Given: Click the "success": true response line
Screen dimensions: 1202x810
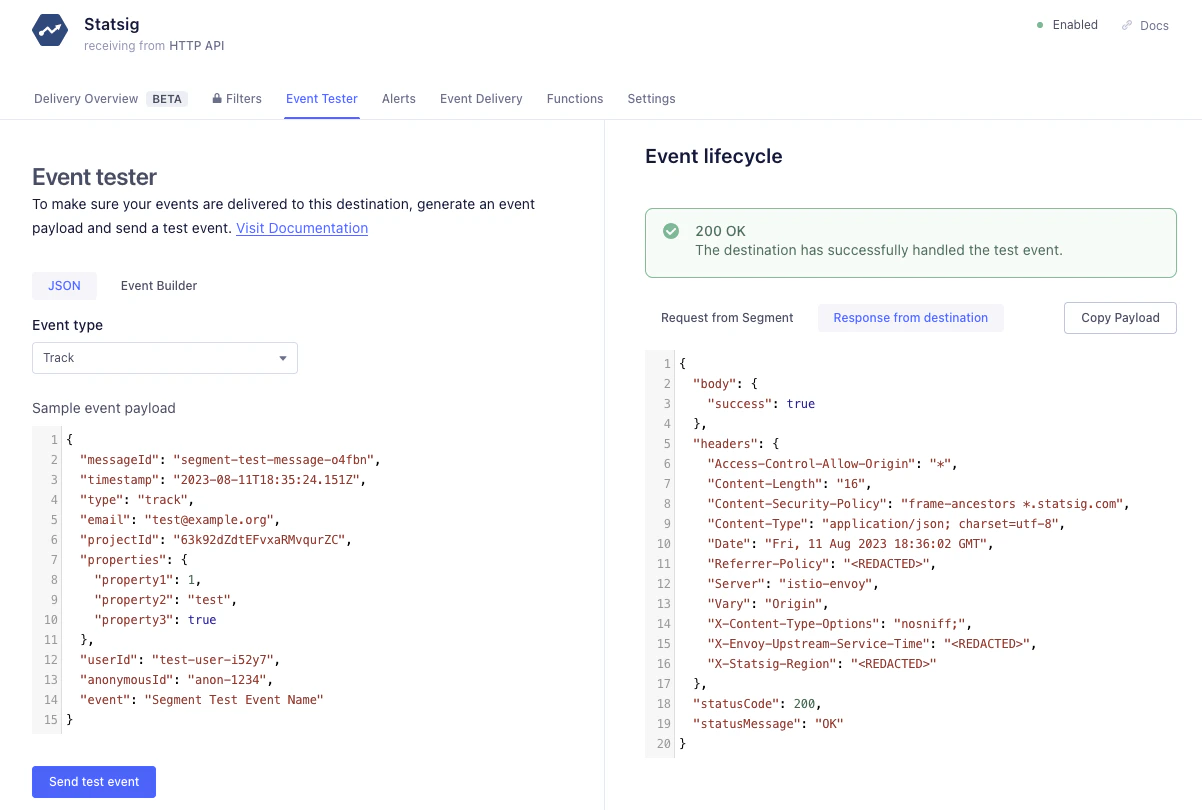Looking at the screenshot, I should point(761,404).
